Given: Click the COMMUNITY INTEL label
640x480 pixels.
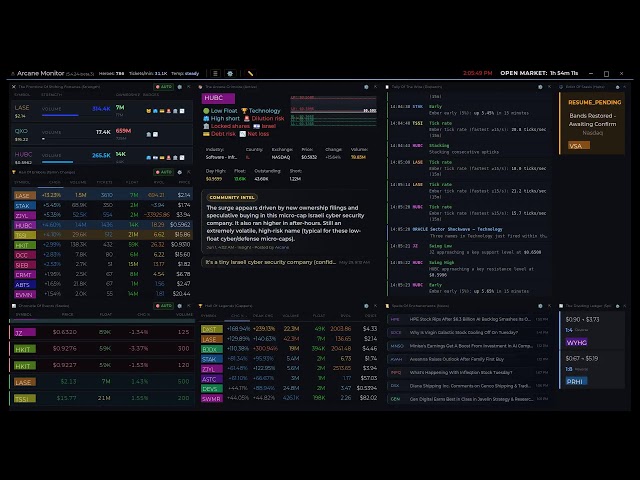Looking at the screenshot, I should click(x=231, y=198).
